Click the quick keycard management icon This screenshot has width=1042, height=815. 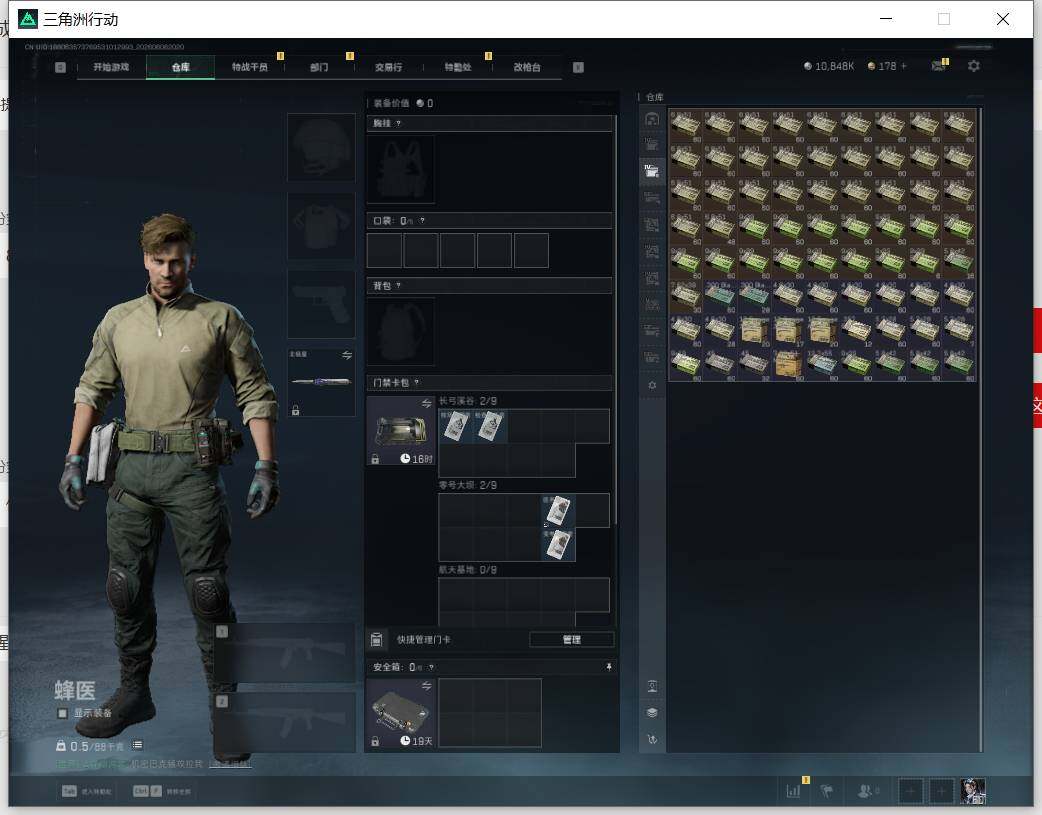tap(376, 640)
